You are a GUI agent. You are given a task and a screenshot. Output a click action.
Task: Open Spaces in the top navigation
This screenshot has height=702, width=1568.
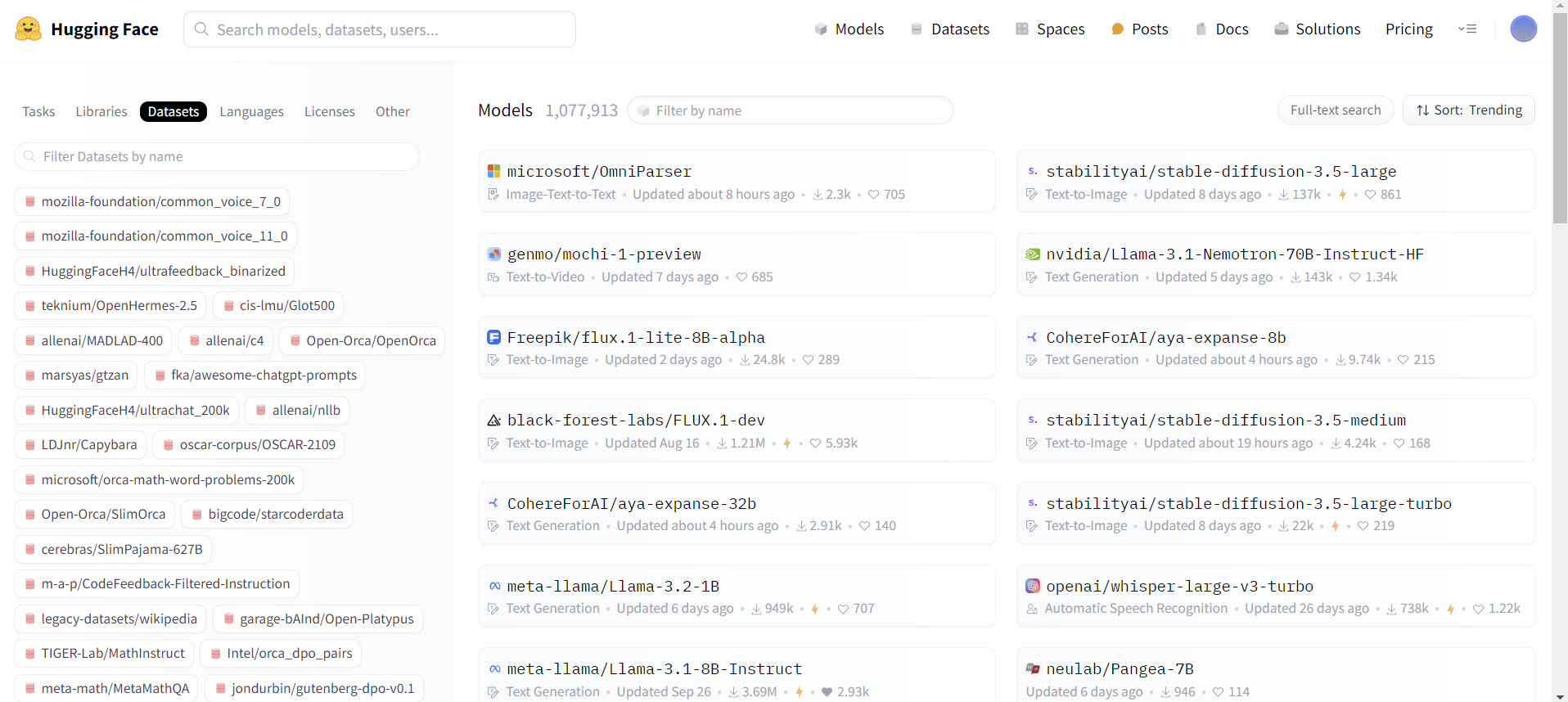click(1050, 29)
